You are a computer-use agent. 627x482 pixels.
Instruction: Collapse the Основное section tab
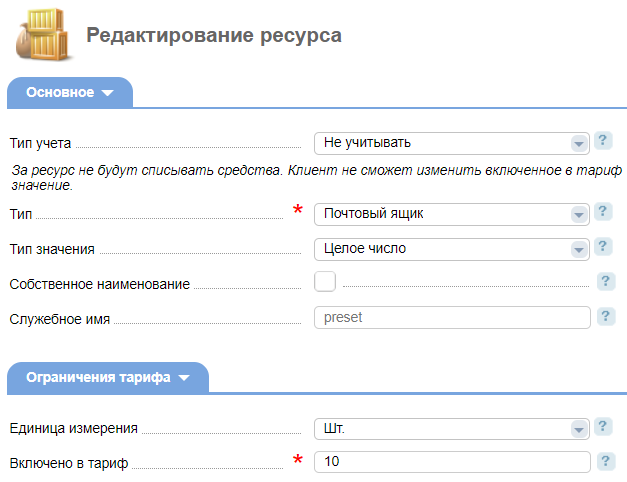[x=70, y=92]
